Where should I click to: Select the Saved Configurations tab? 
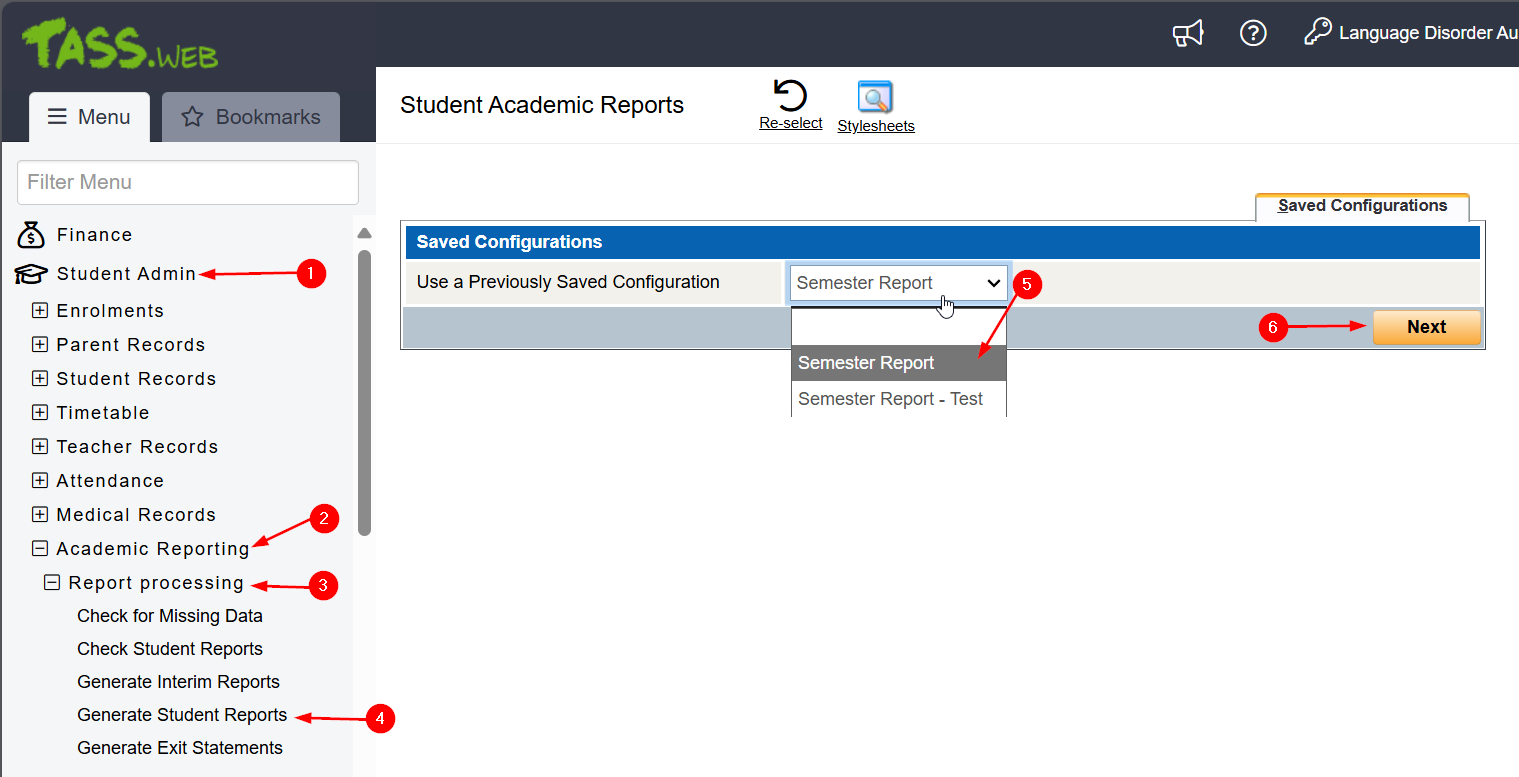[1362, 206]
